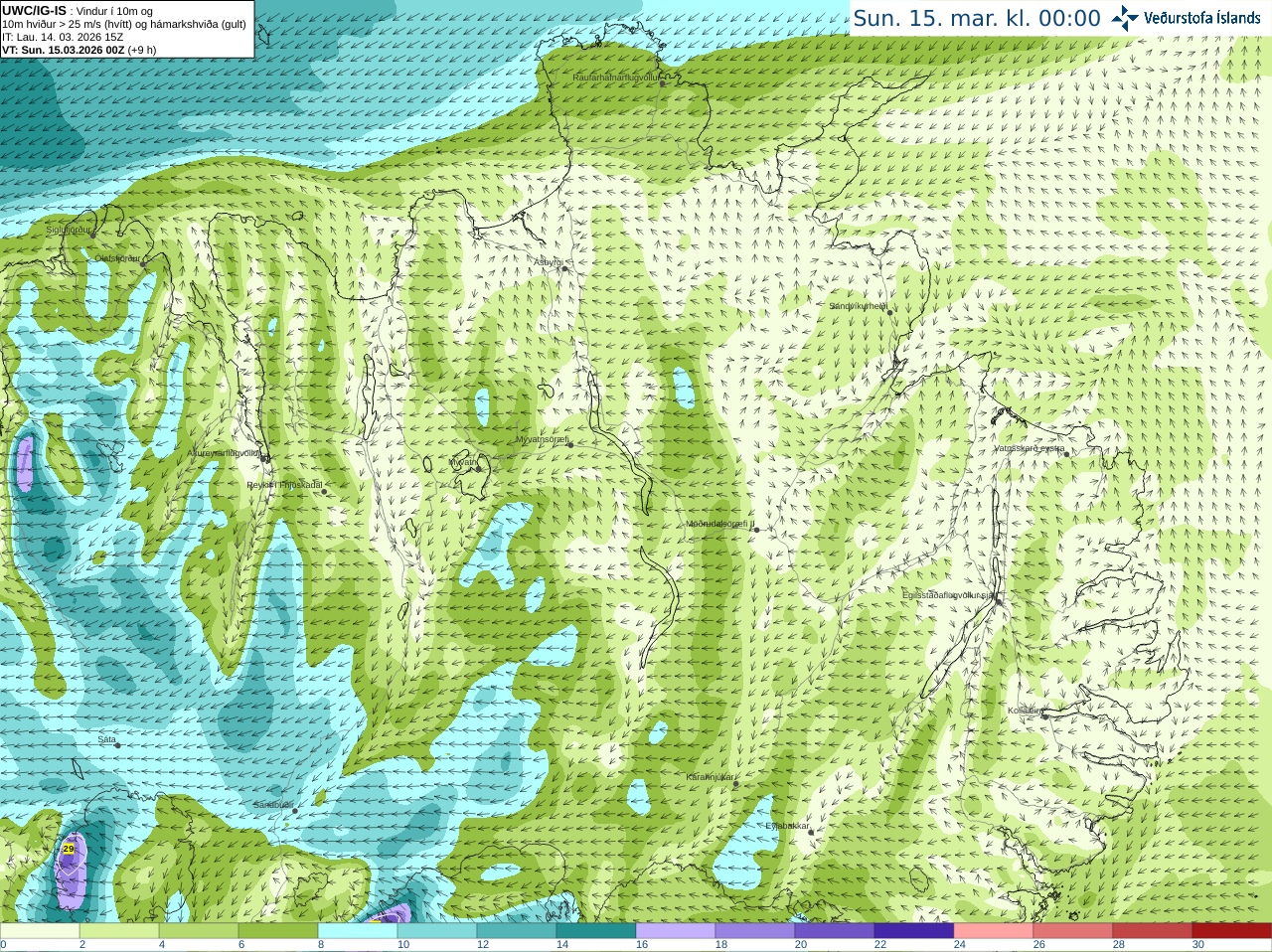Pick the 0–2 m/s legend color

(x=40, y=931)
